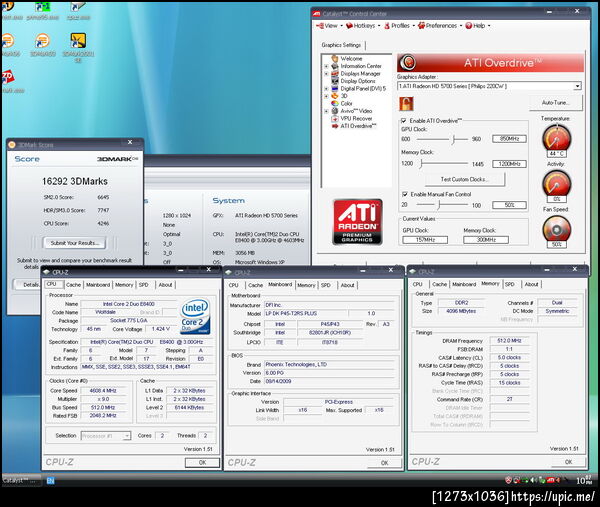
Task: Click the fan speed 50% value field
Action: coord(509,205)
